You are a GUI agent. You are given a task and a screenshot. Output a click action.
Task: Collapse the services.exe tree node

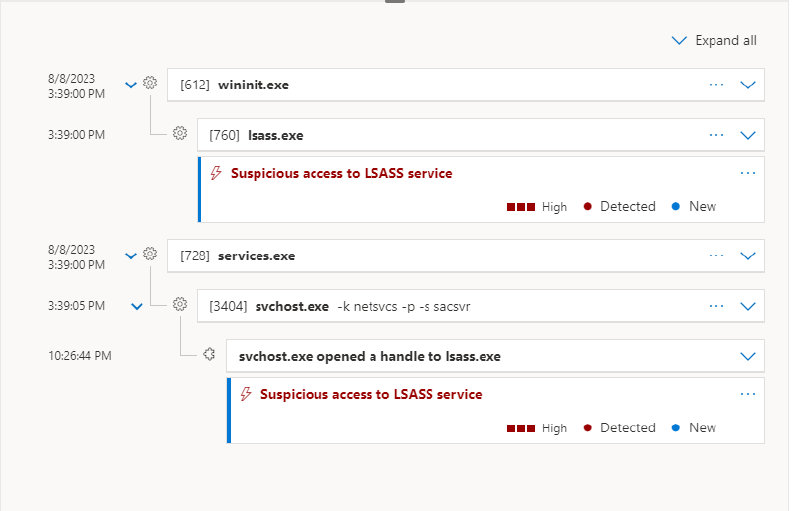(x=131, y=256)
